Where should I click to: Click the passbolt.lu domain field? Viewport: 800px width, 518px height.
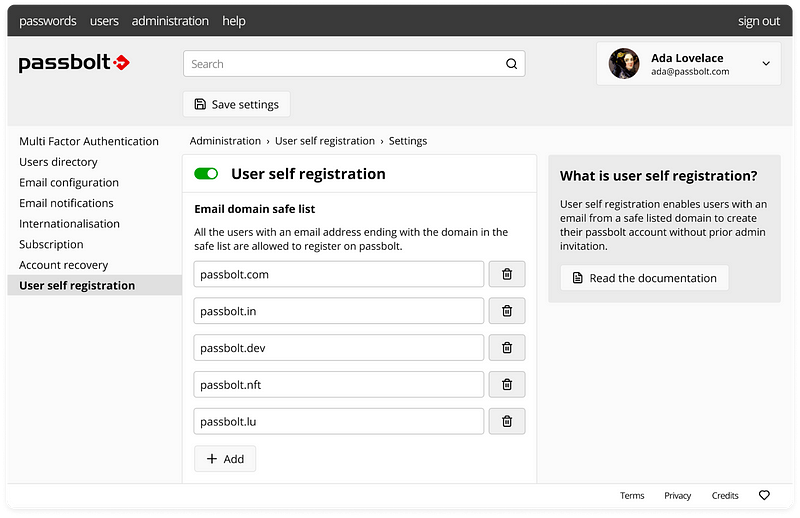click(339, 421)
